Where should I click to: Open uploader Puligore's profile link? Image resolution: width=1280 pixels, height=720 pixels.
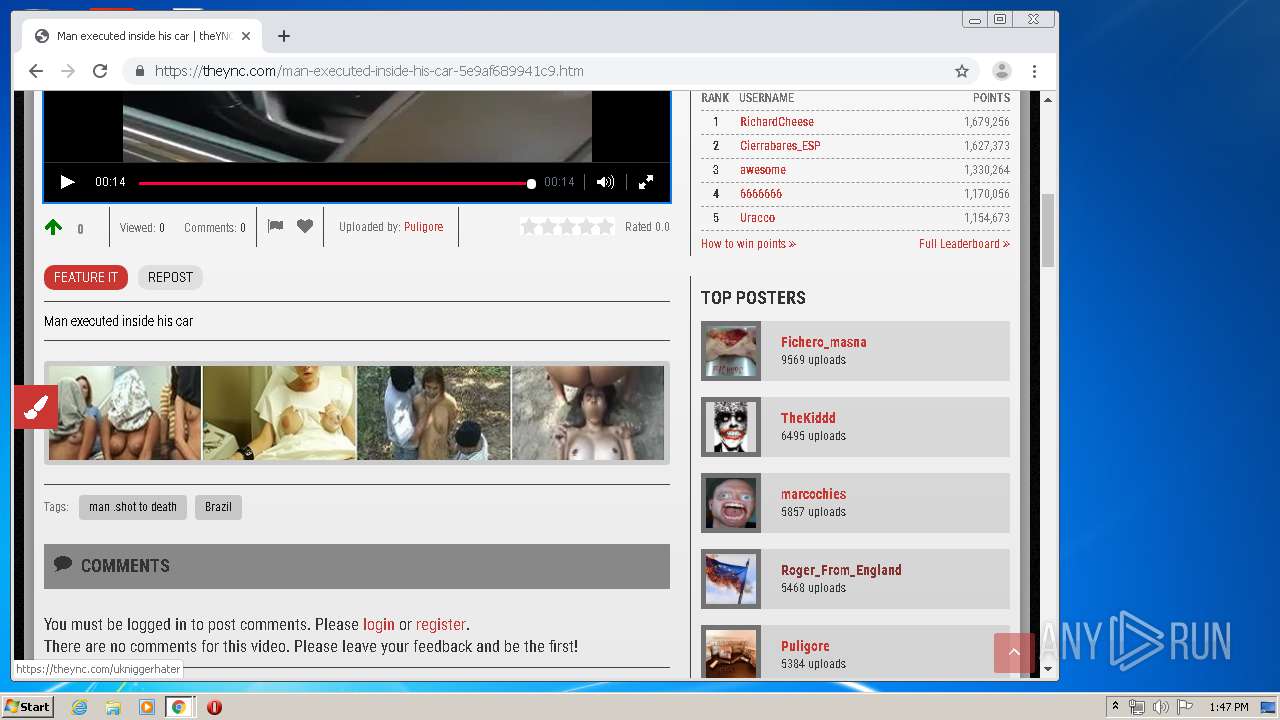(423, 227)
